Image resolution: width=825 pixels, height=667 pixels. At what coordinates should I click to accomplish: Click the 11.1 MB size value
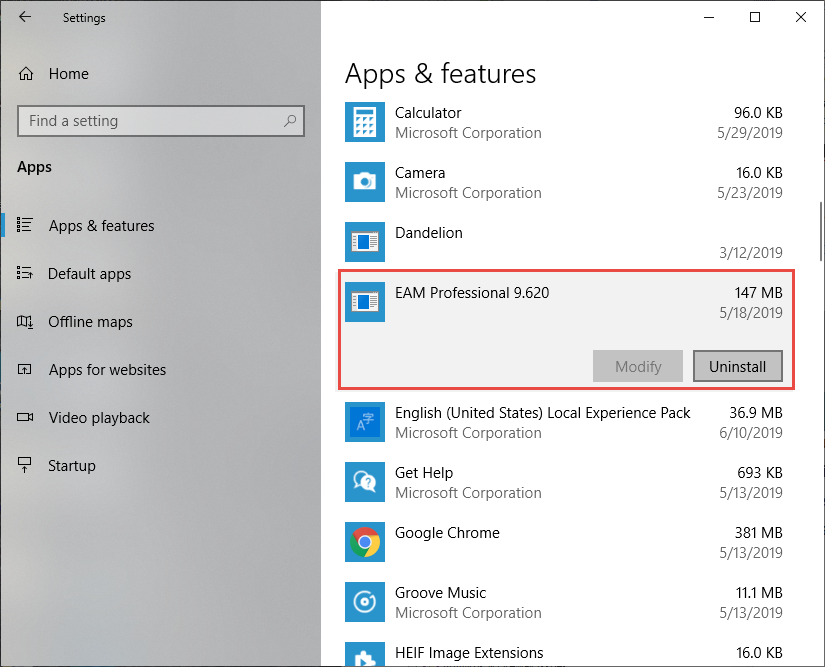tap(759, 593)
